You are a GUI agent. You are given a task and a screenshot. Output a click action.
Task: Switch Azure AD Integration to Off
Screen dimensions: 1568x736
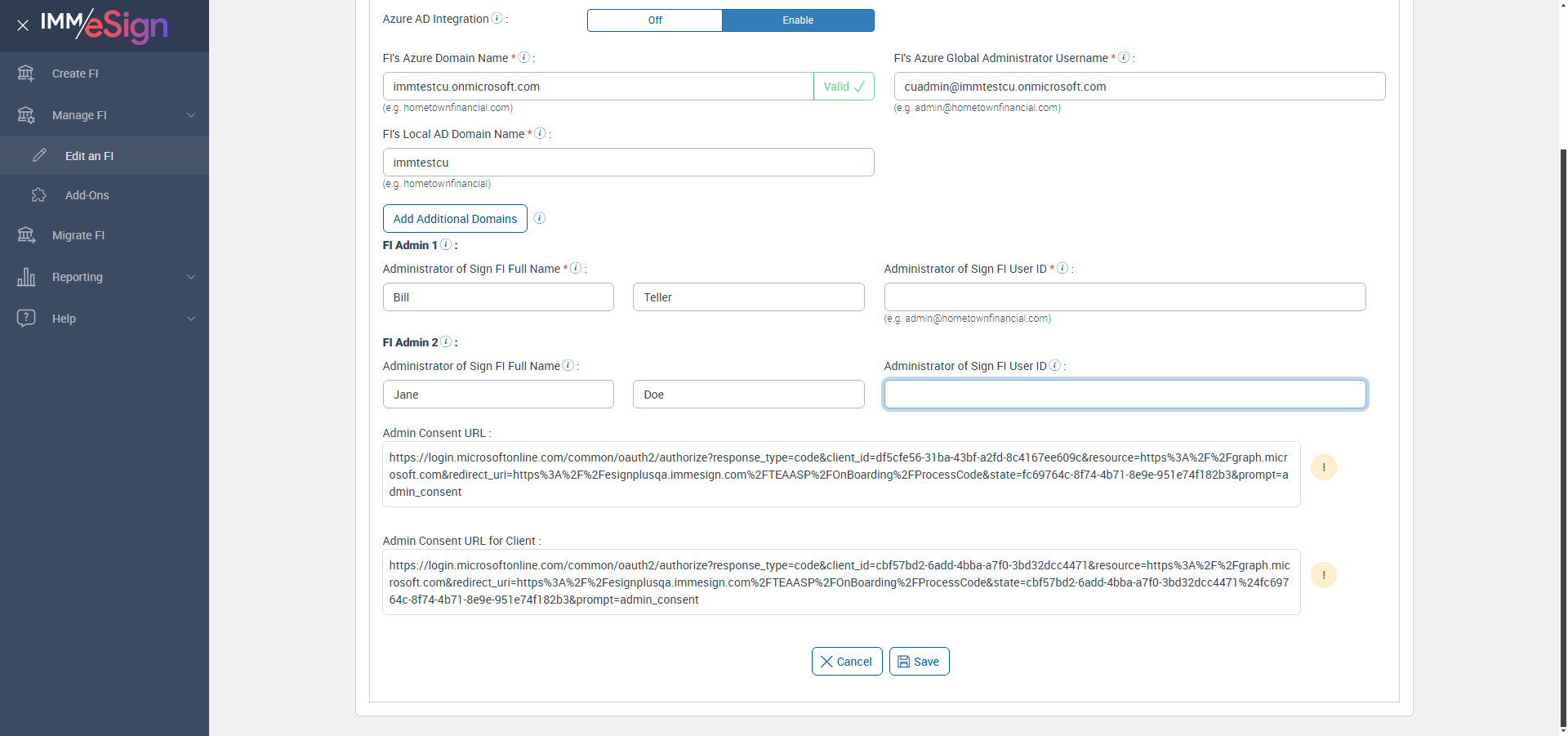click(x=655, y=20)
